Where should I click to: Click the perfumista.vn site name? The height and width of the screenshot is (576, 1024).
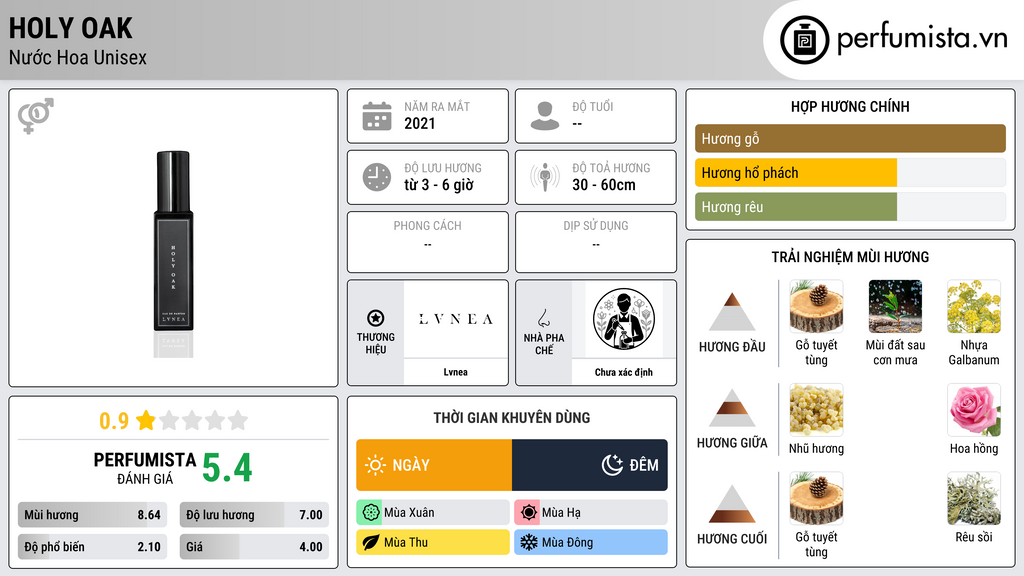pyautogui.click(x=922, y=38)
